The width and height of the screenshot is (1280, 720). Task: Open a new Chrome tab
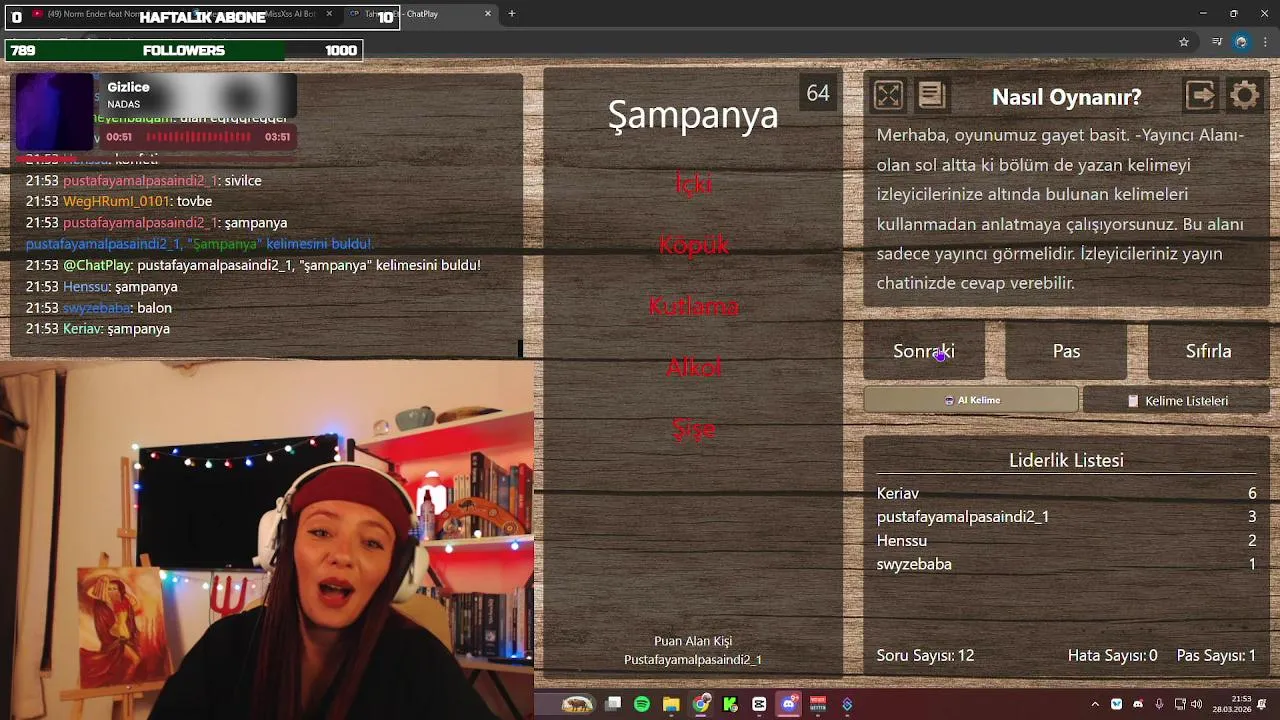pyautogui.click(x=511, y=14)
